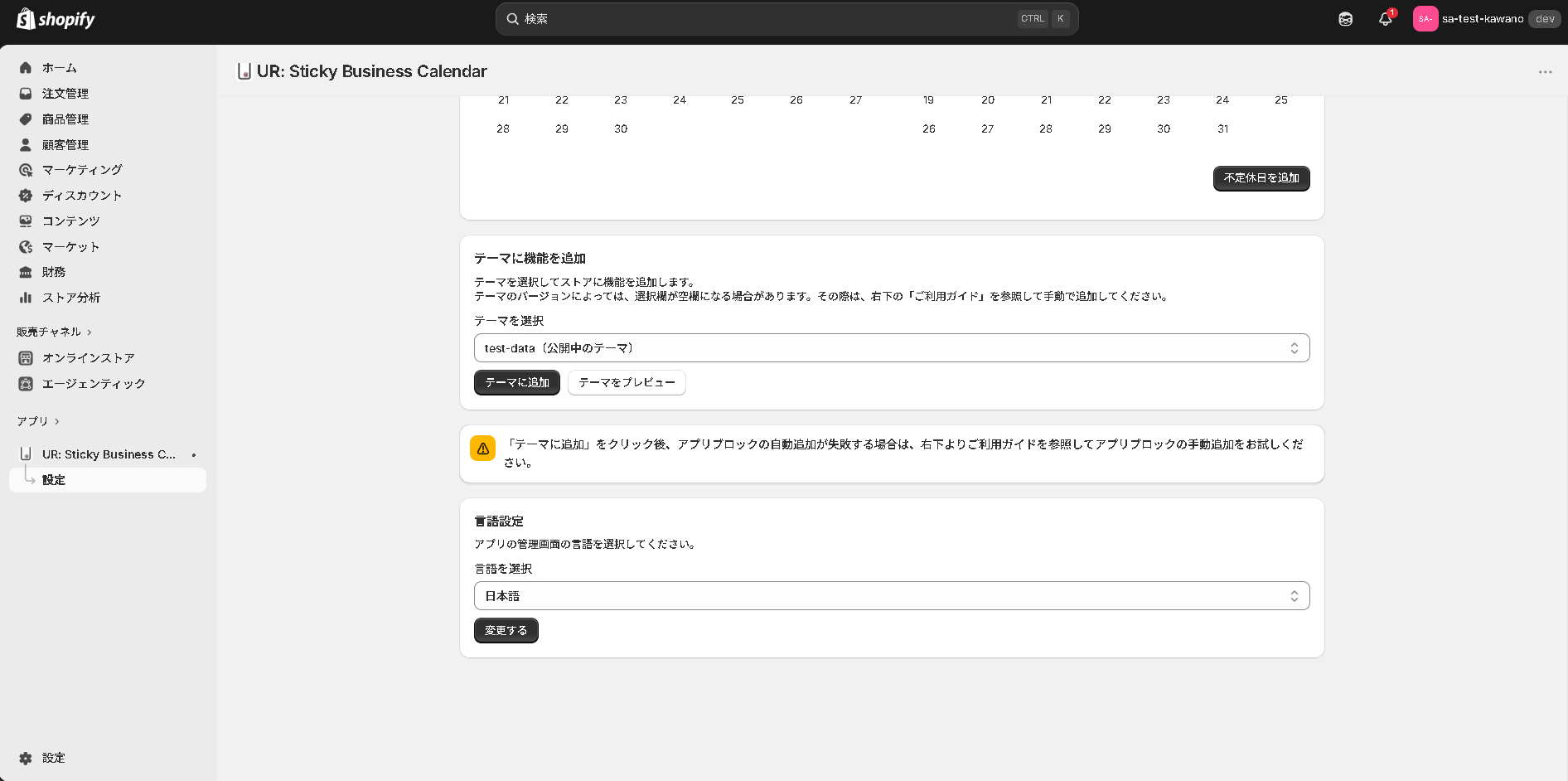
Task: Open 財務 finance bank icon
Action: [x=26, y=272]
